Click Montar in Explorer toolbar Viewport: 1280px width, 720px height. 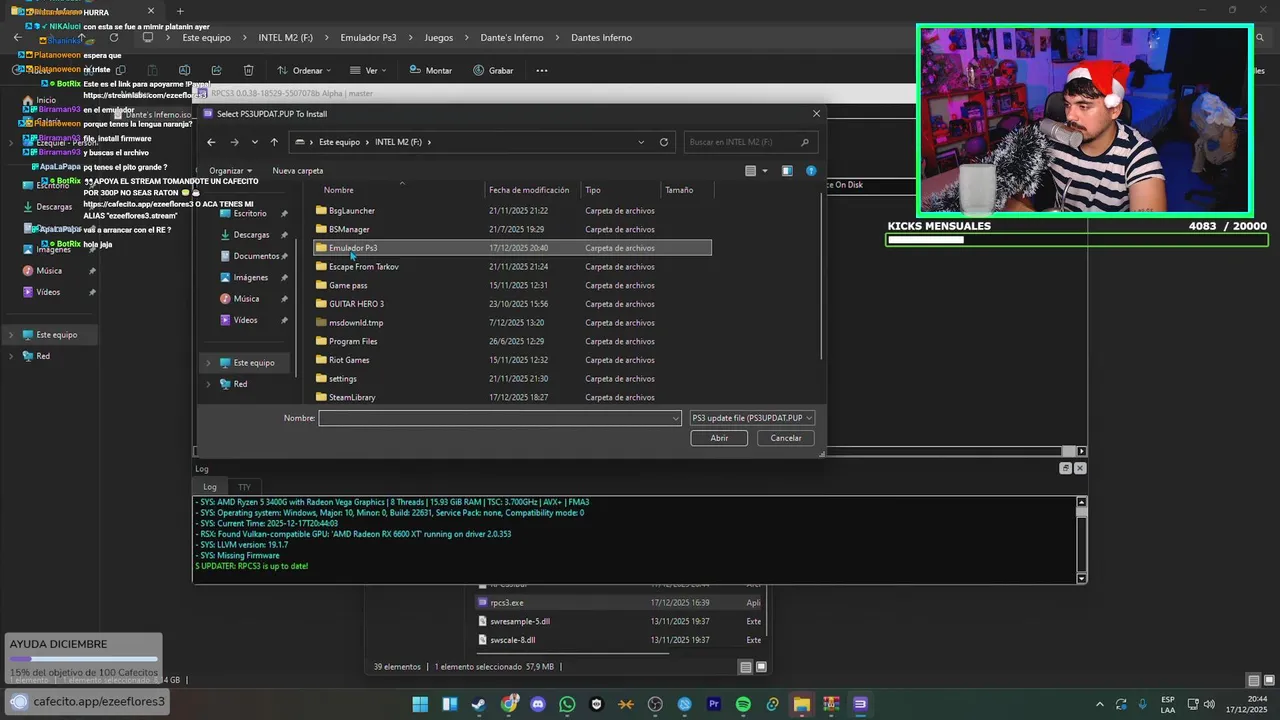[x=430, y=71]
